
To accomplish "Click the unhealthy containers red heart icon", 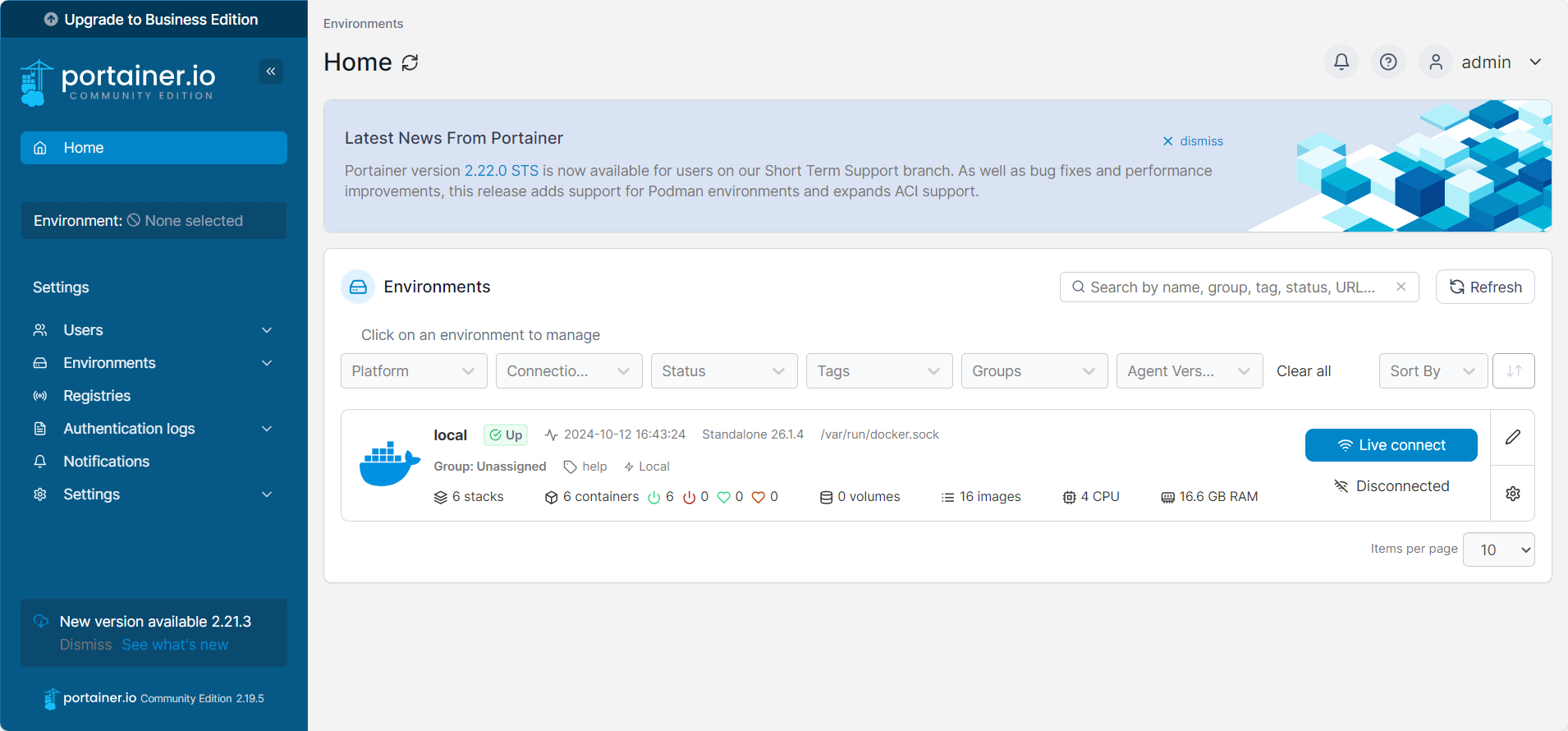I will point(759,497).
